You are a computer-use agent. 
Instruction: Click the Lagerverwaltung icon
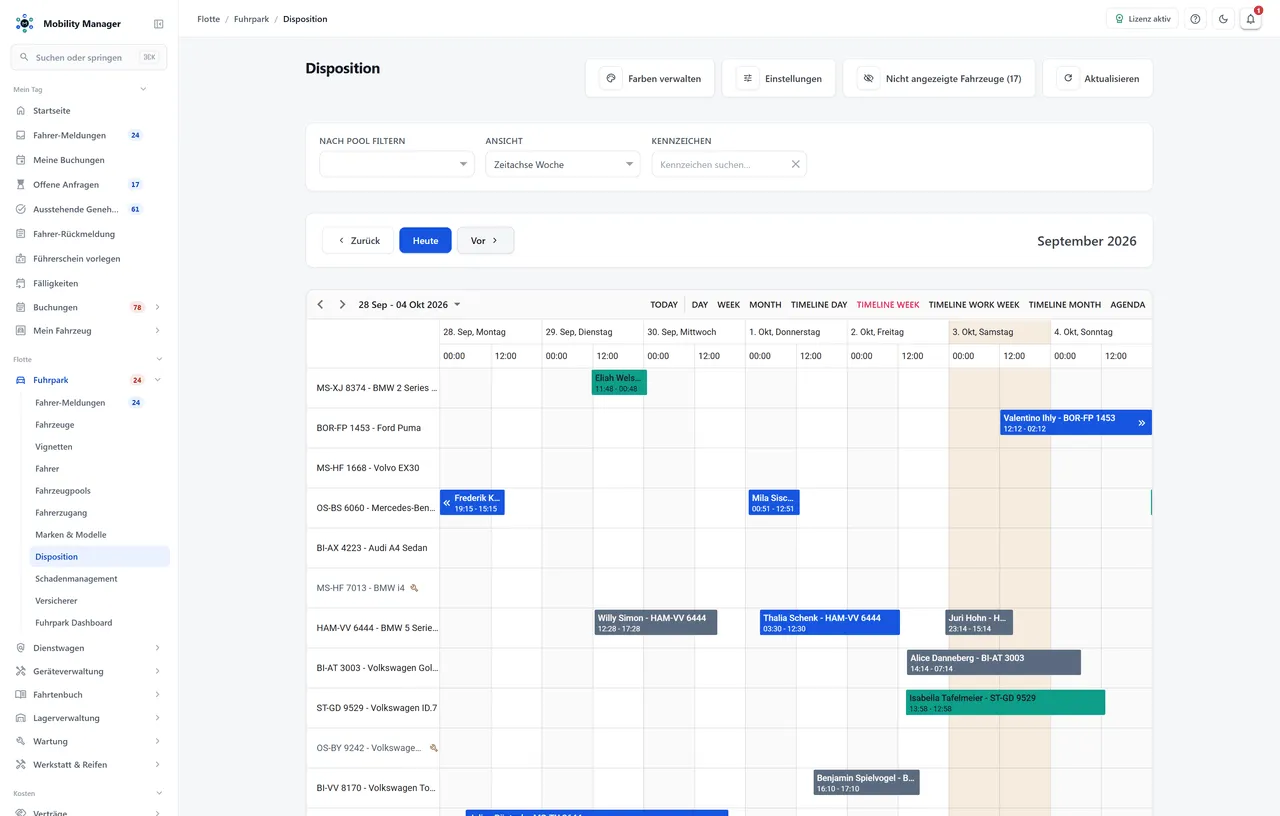tap(21, 718)
